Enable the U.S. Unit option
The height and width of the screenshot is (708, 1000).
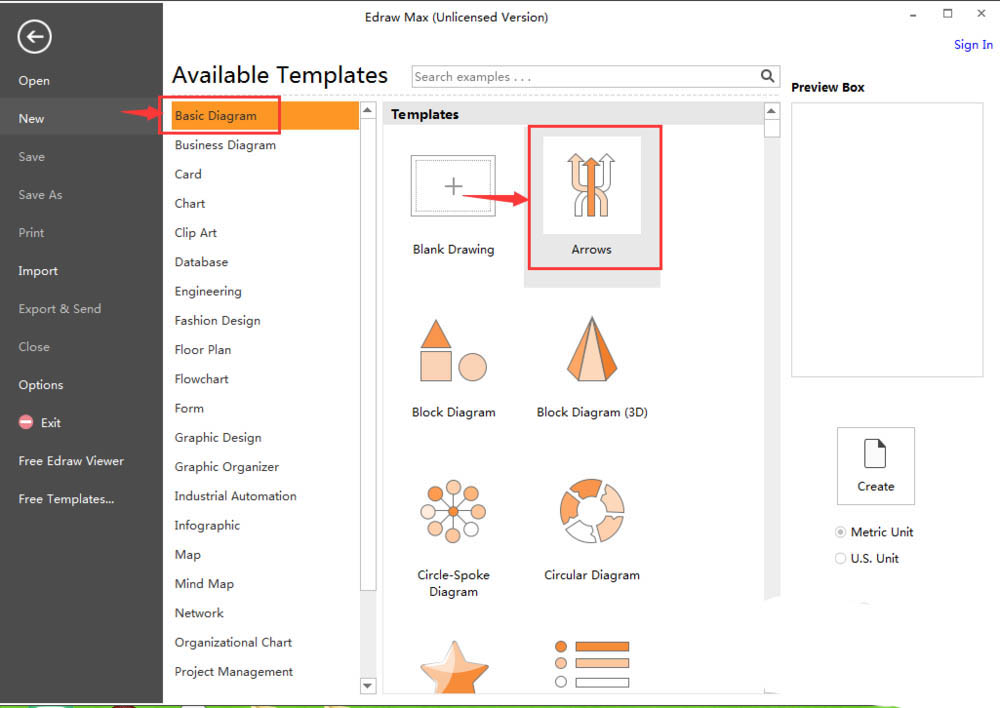tap(840, 559)
